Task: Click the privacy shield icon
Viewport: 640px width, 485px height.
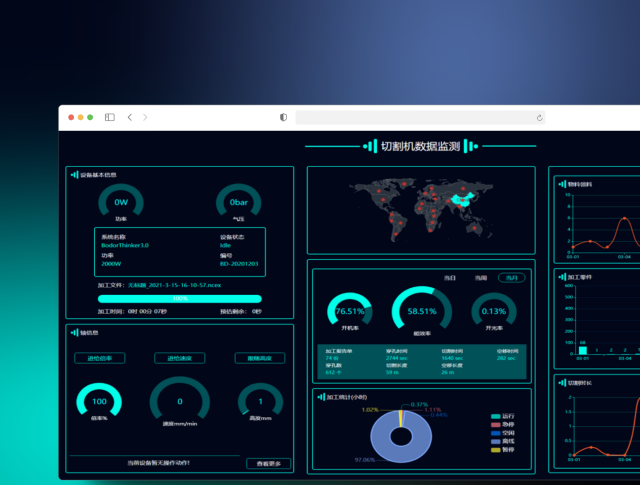Action: tap(283, 118)
